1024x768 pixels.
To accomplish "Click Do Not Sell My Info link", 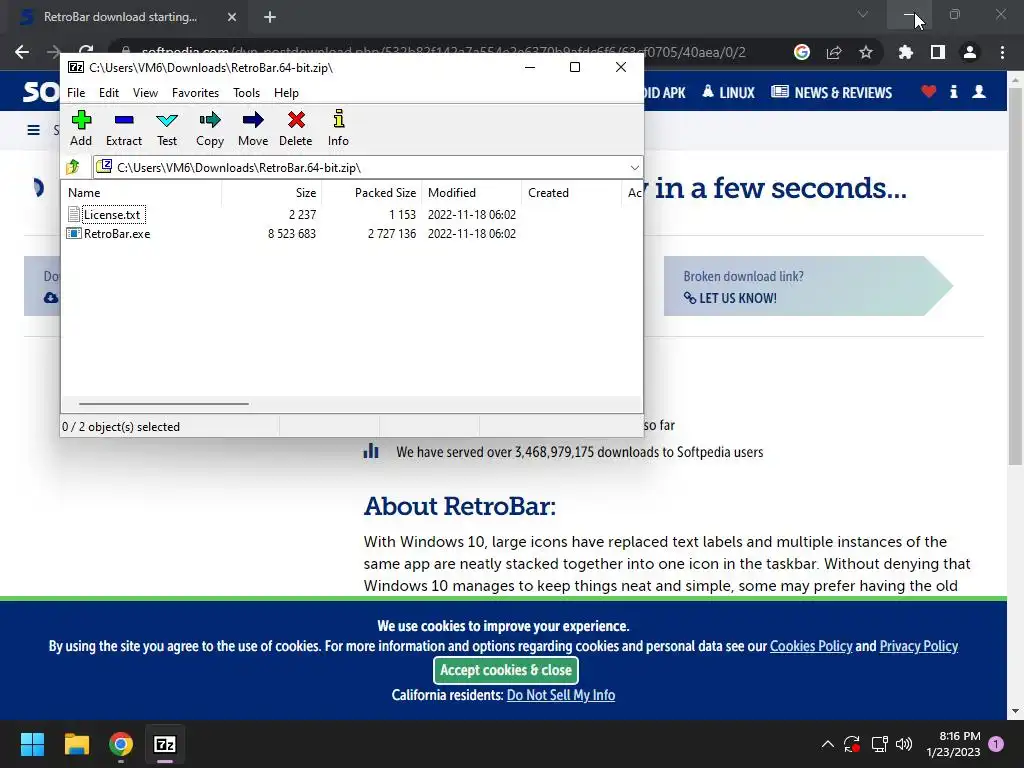I will click(560, 695).
